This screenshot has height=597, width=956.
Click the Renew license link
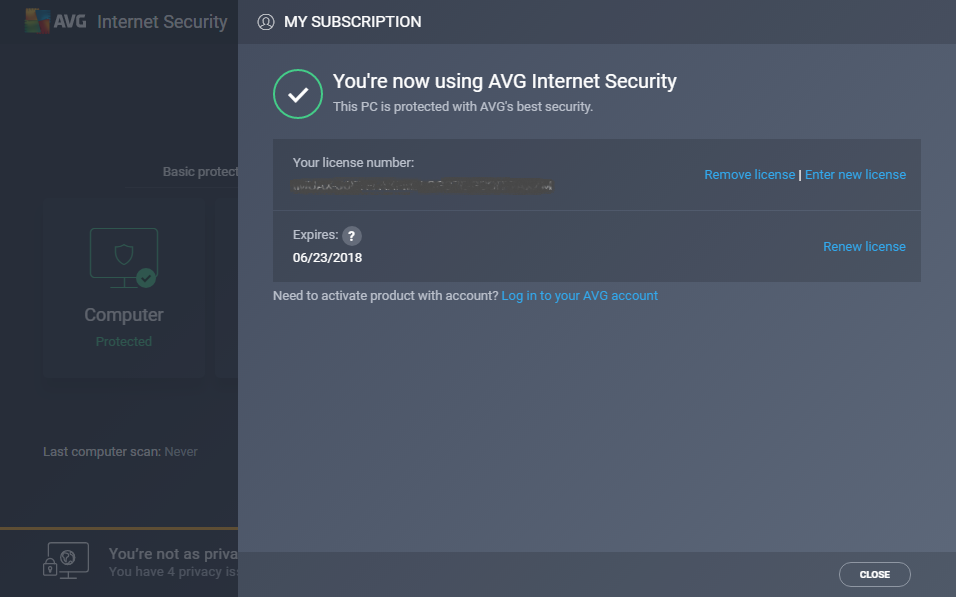[x=864, y=246]
